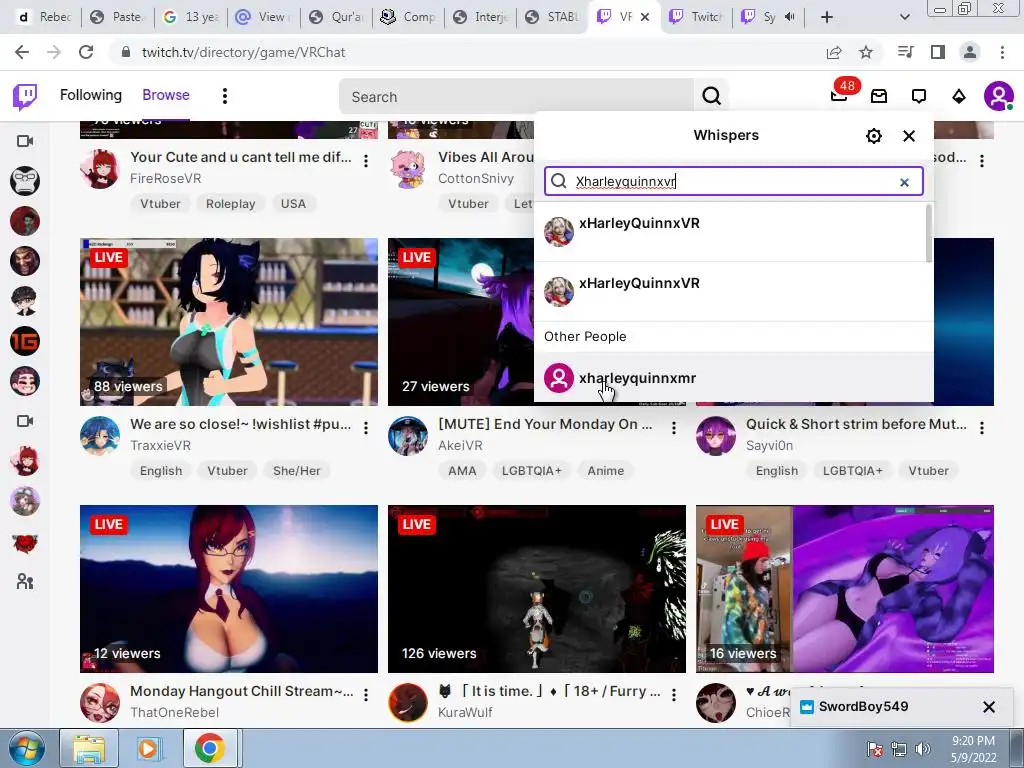Open the 126 viewers stream thumbnail
This screenshot has width=1024, height=768.
pyautogui.click(x=537, y=589)
